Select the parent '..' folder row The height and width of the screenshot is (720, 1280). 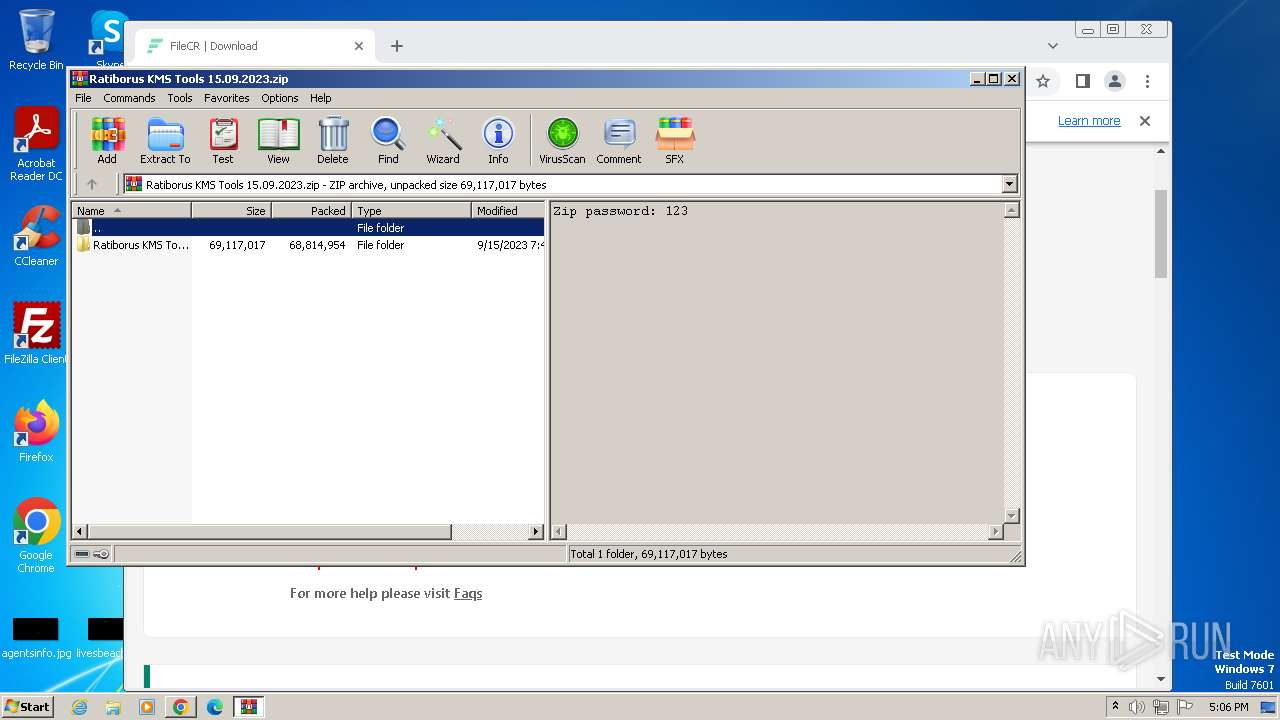pyautogui.click(x=309, y=228)
